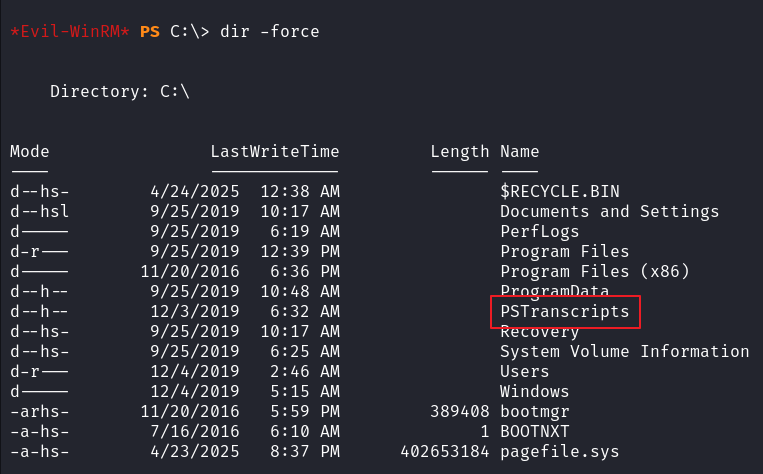Click the highlighted PSTranscripts directory name
This screenshot has width=763, height=474.
[565, 312]
